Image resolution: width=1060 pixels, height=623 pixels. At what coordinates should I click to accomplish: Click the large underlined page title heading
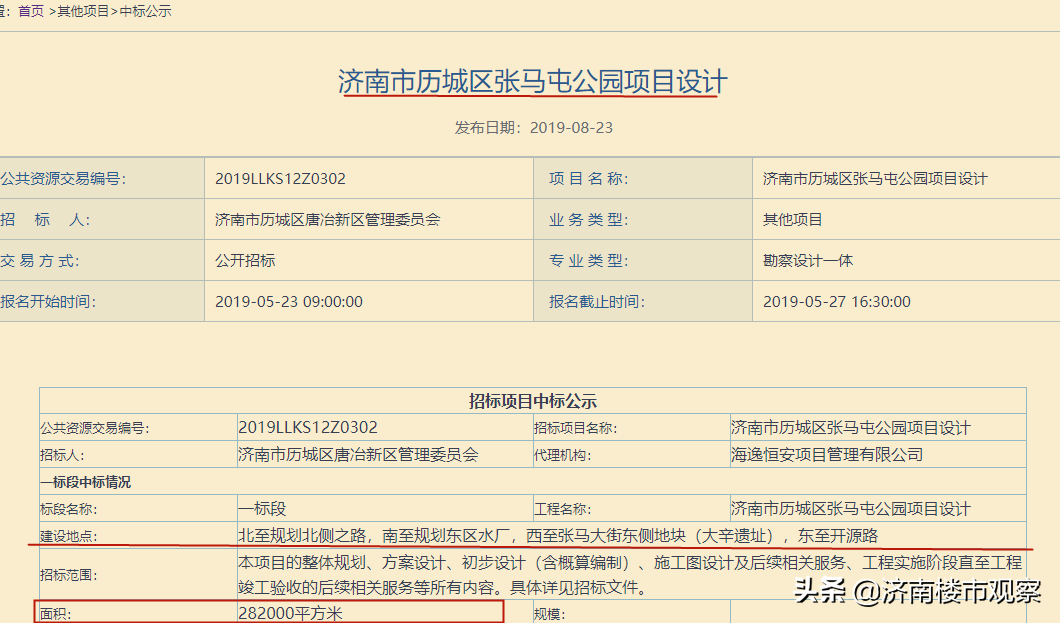[x=532, y=81]
